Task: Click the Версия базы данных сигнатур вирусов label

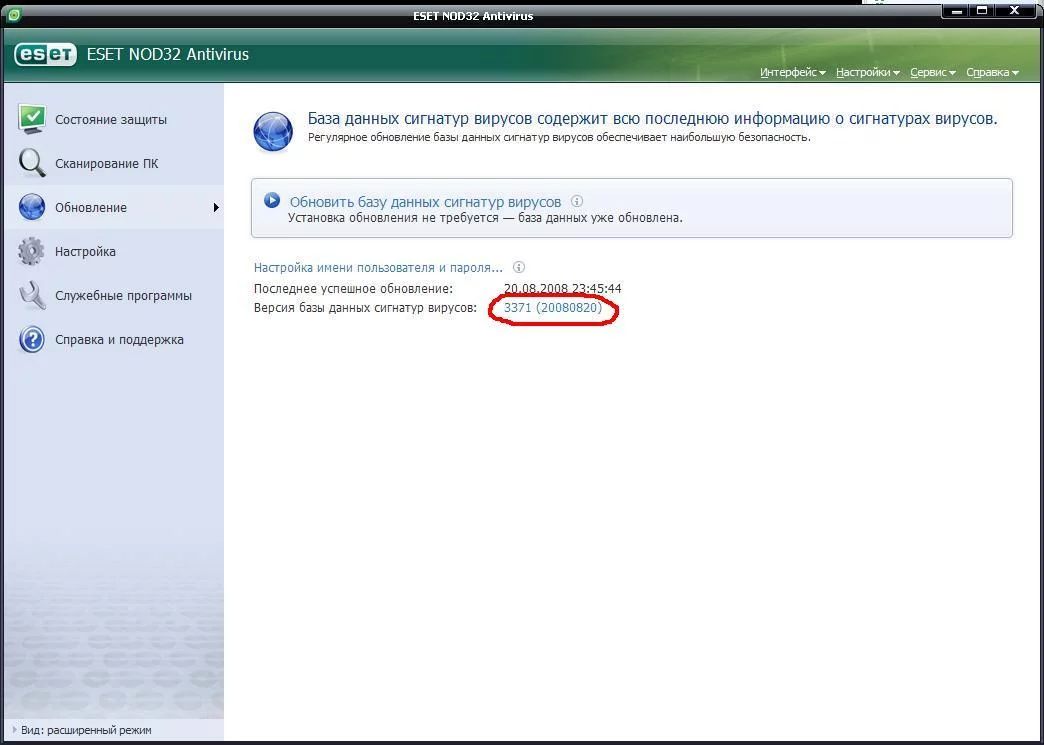Action: pyautogui.click(x=366, y=308)
